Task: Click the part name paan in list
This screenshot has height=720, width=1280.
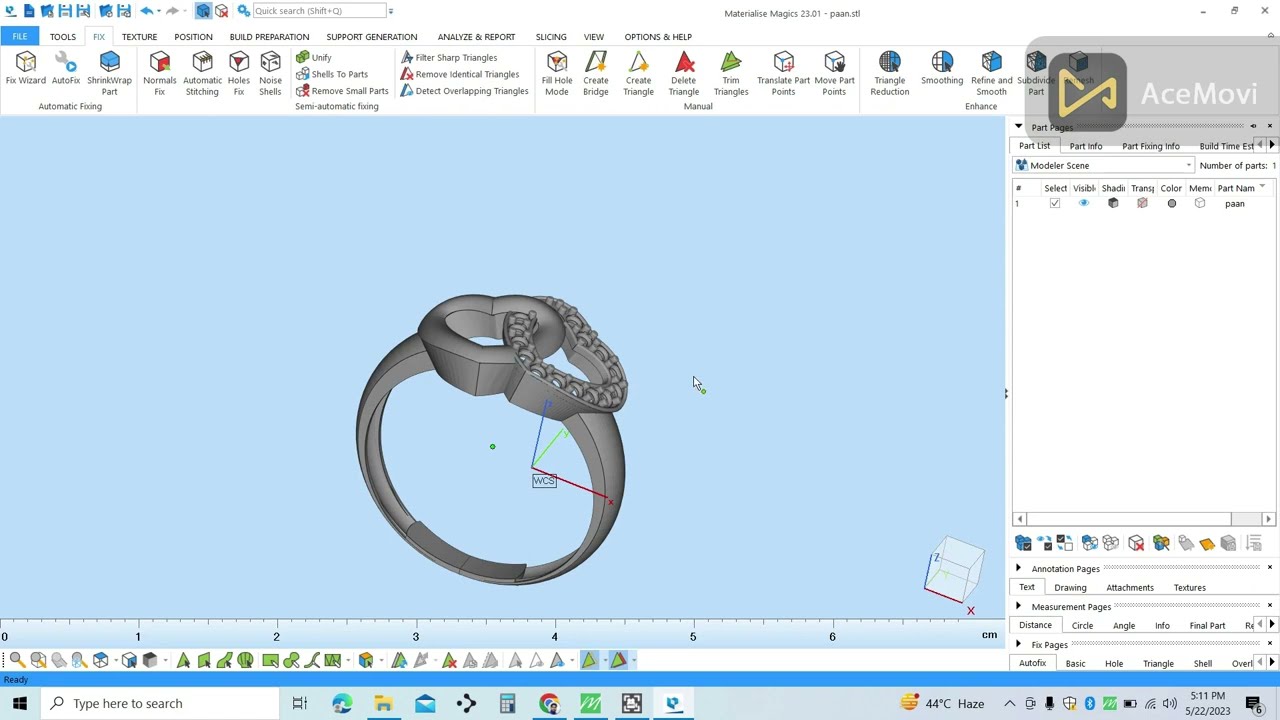Action: 1235,203
